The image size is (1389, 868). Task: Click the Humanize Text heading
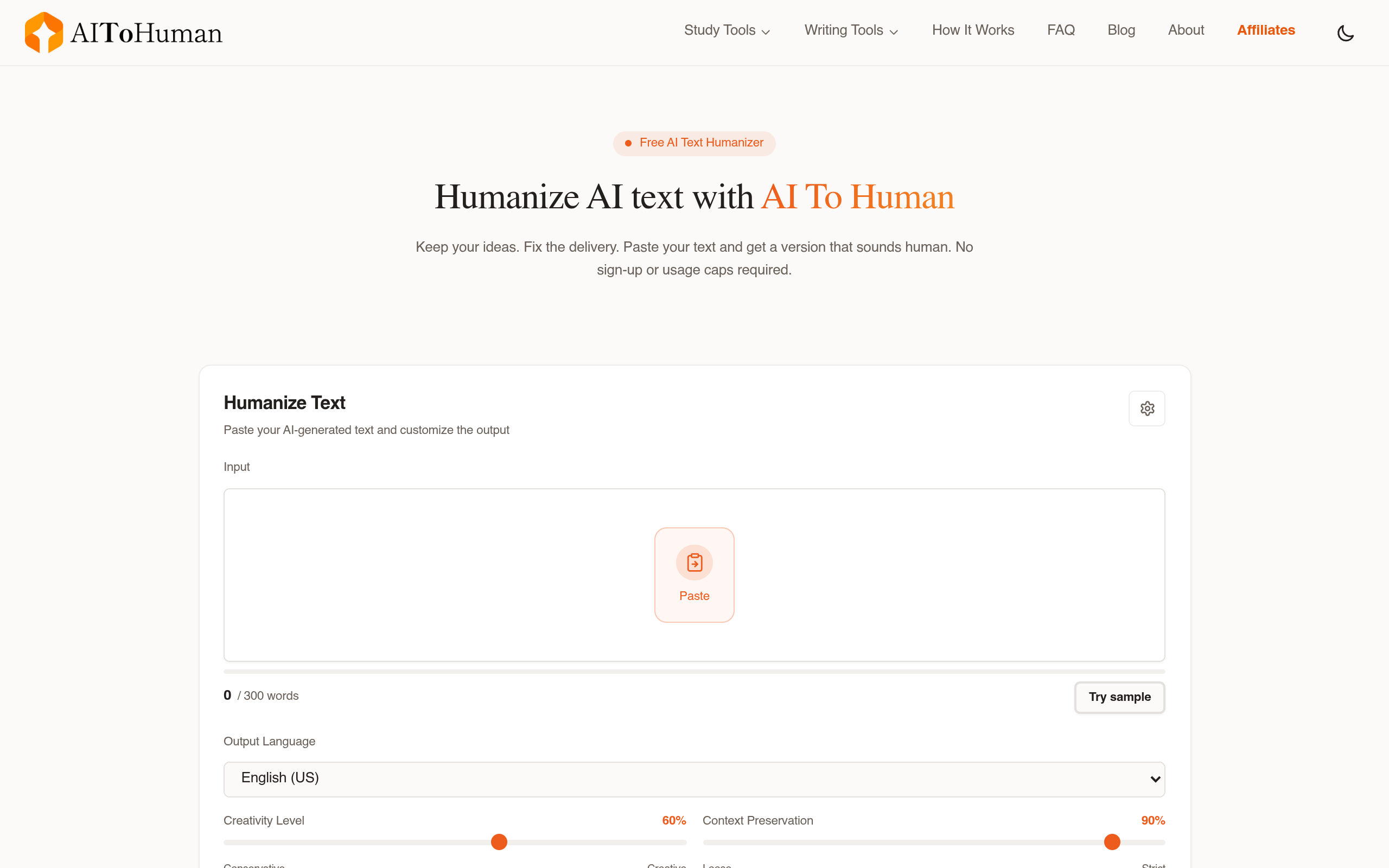pos(284,403)
